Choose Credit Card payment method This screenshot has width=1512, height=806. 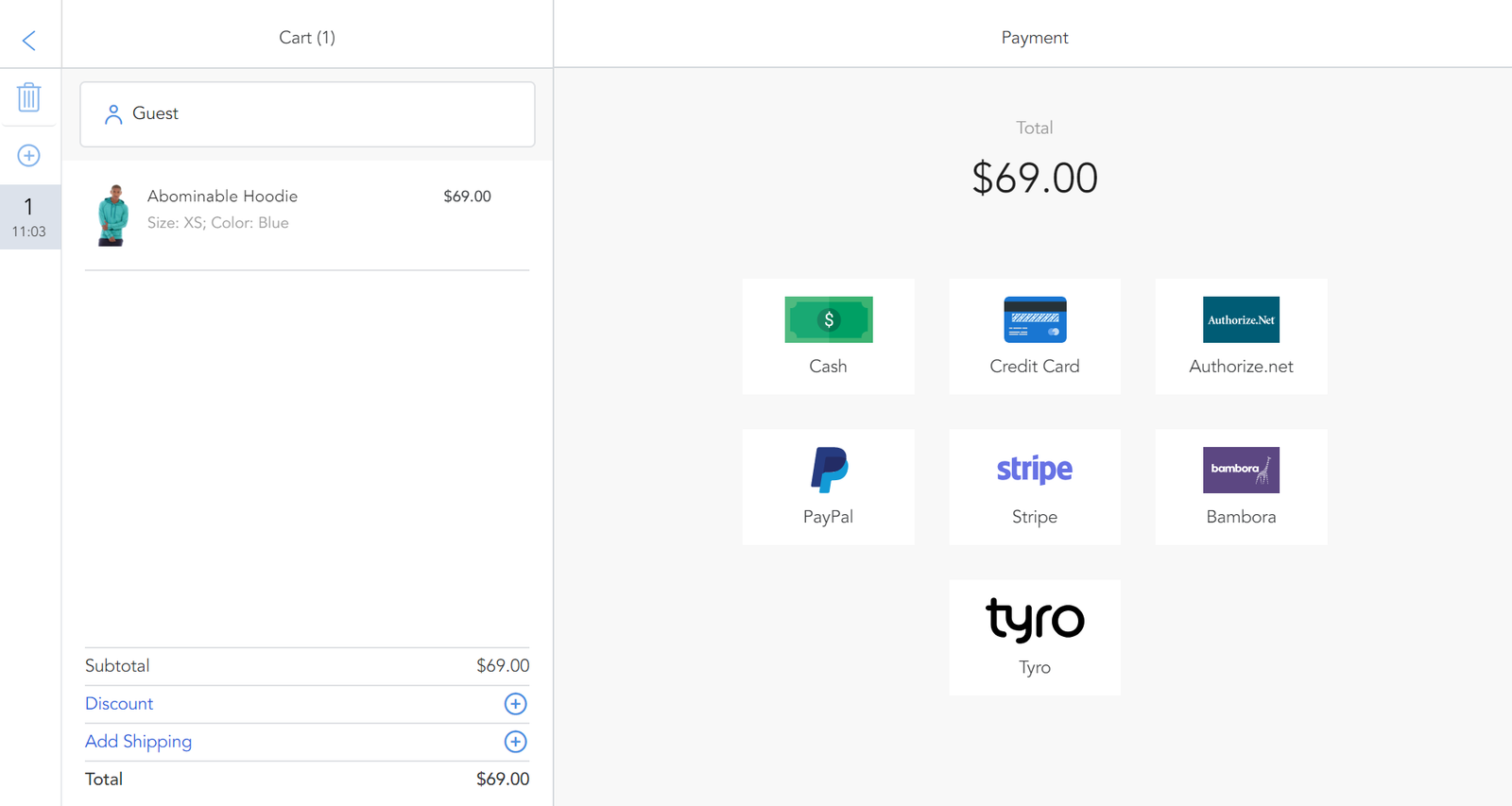[1035, 336]
